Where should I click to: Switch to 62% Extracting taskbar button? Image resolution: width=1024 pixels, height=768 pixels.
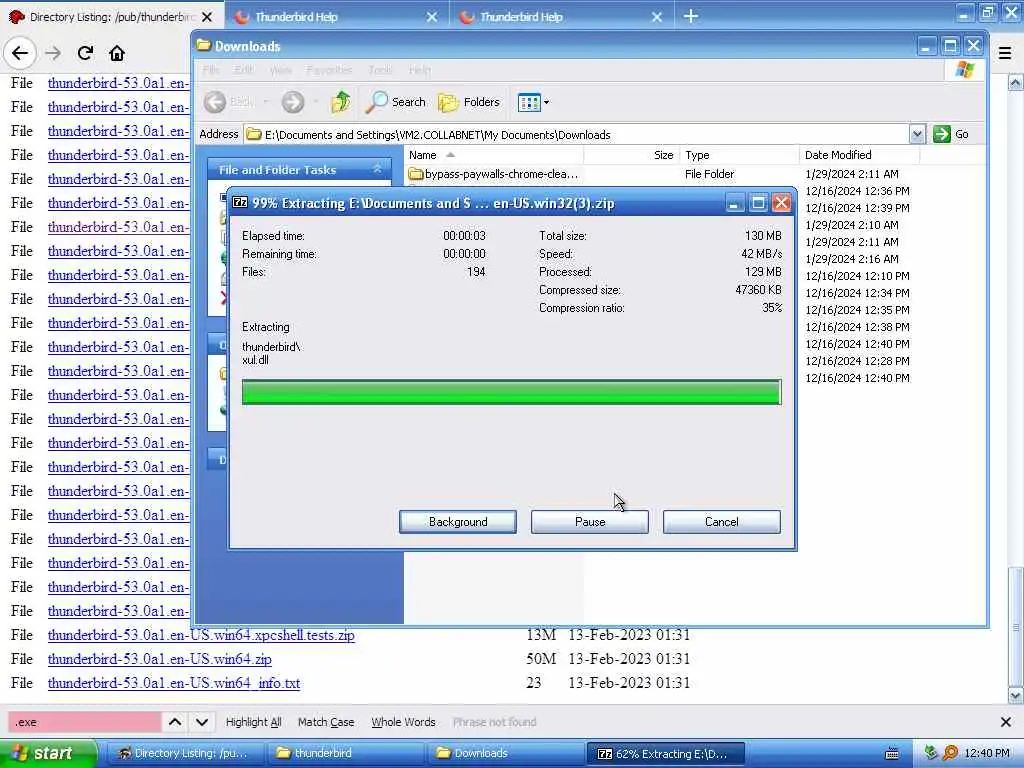pyautogui.click(x=665, y=753)
